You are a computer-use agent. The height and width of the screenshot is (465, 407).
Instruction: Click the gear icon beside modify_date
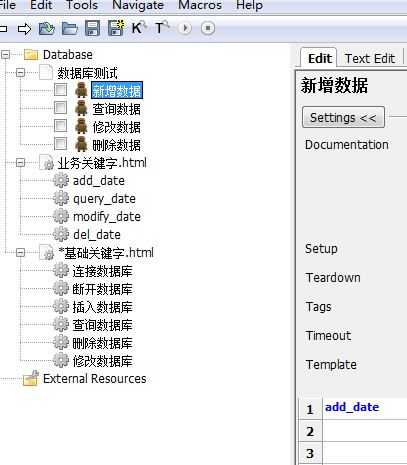coord(61,216)
